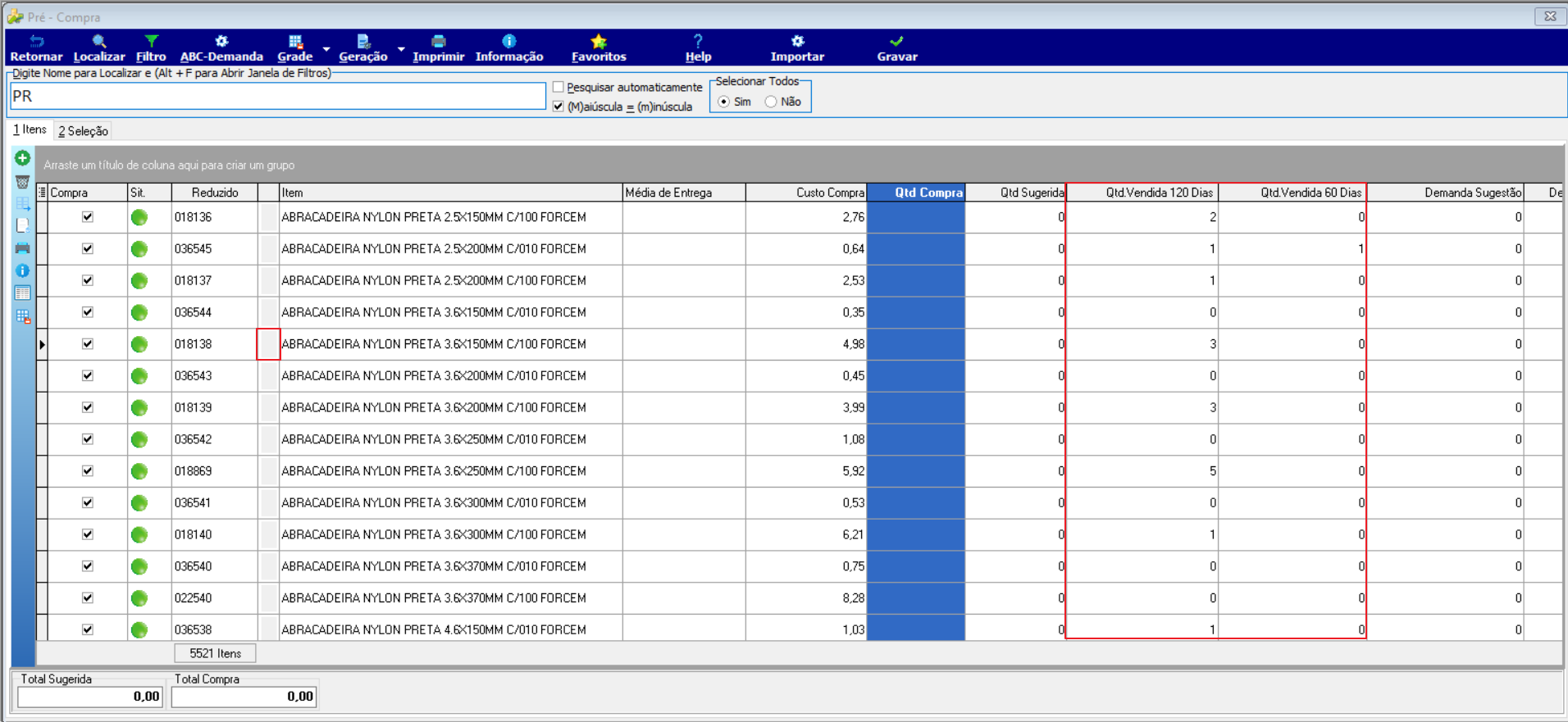Screen dimensions: 1568x722
Task: Click the trash bin icon in sidebar
Action: 22,181
